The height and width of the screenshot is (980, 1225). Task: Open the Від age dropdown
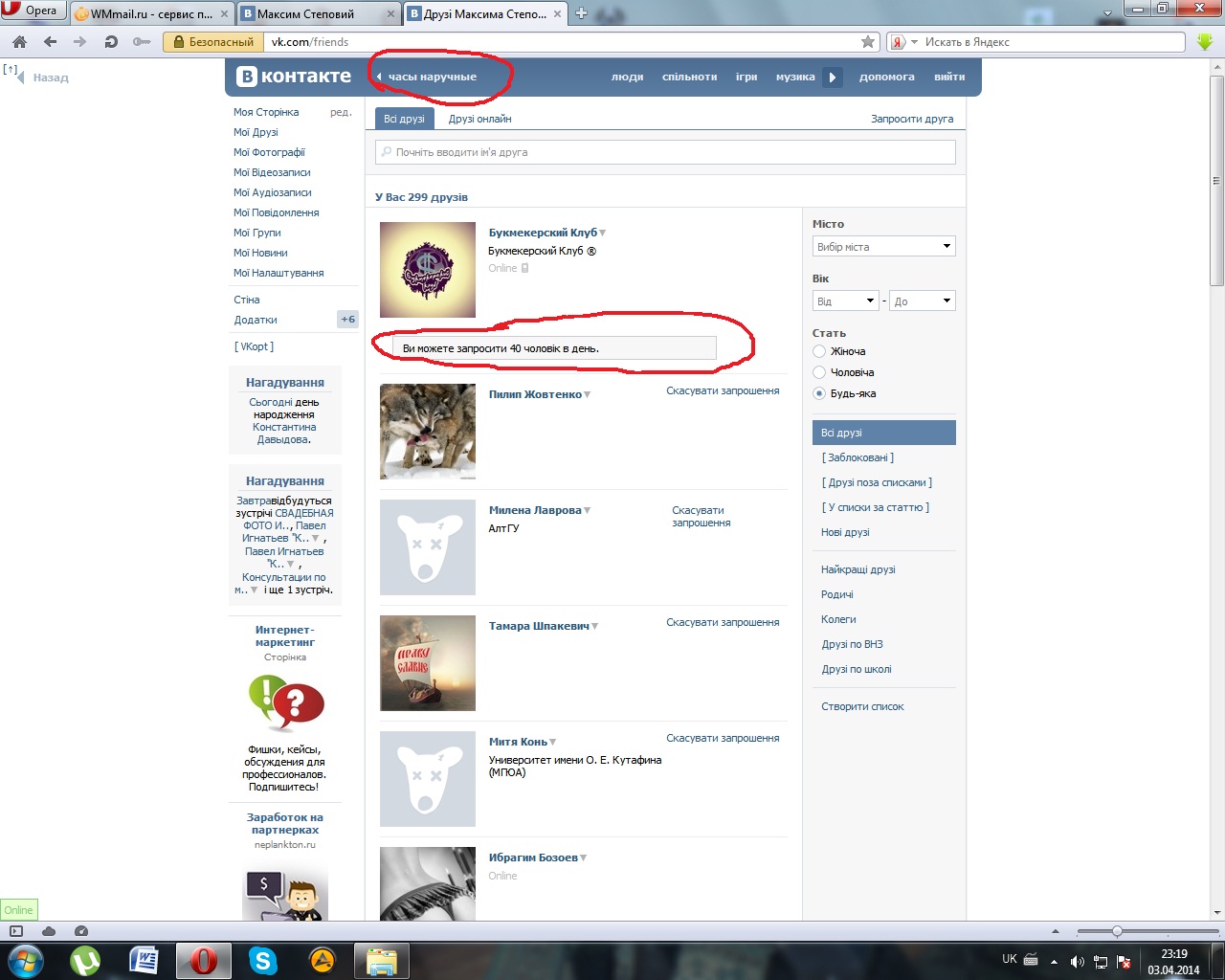(846, 301)
